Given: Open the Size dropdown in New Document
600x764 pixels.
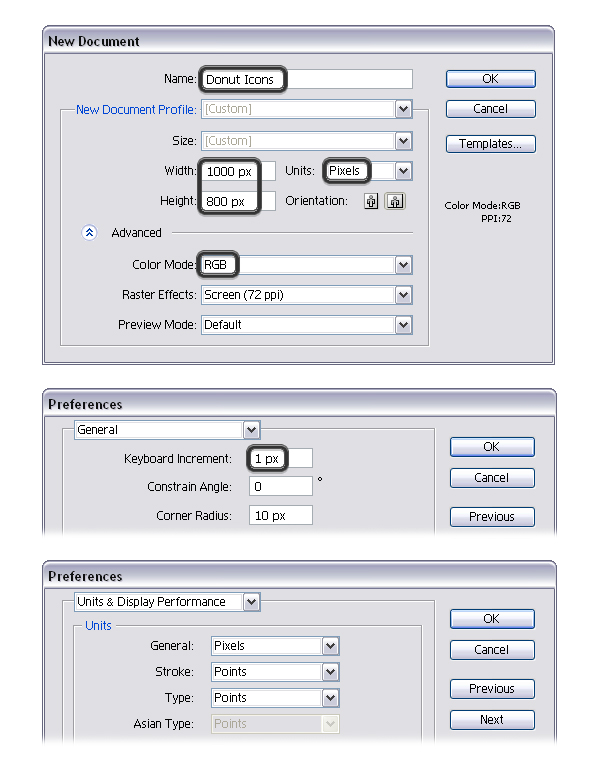Looking at the screenshot, I should pos(307,141).
